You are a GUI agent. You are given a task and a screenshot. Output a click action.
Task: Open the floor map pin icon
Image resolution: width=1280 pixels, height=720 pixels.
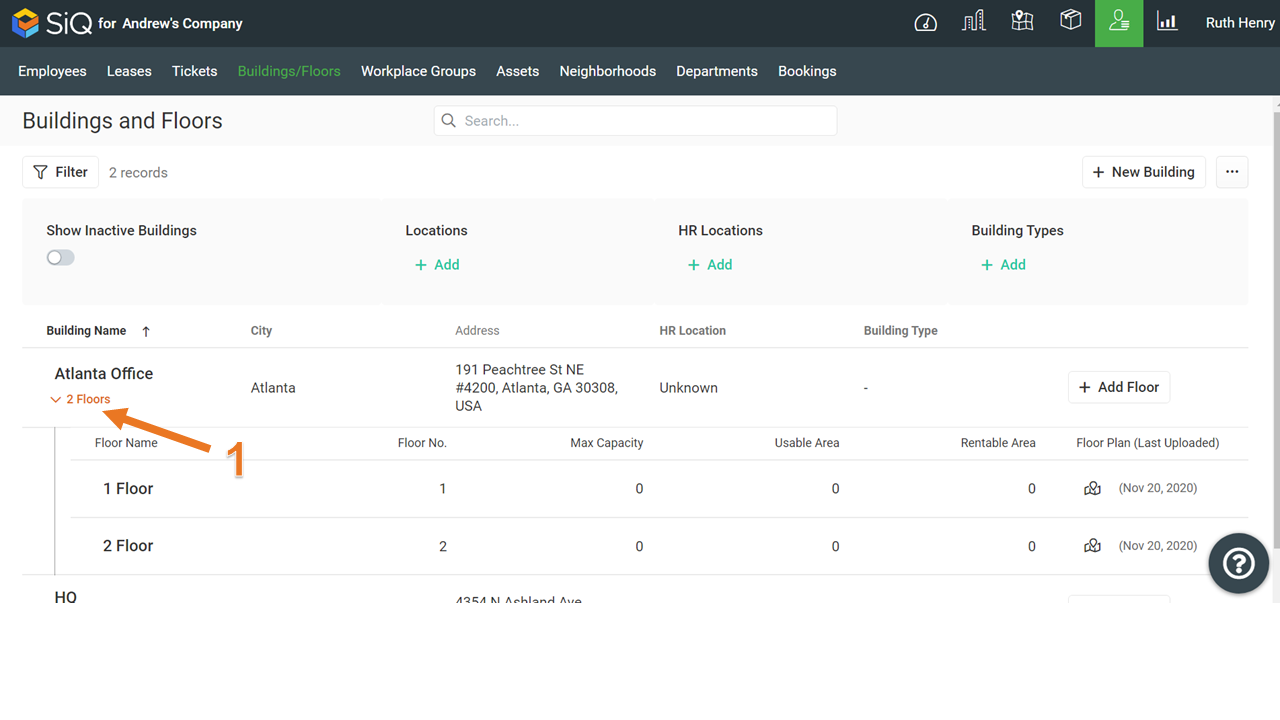pyautogui.click(x=1022, y=22)
